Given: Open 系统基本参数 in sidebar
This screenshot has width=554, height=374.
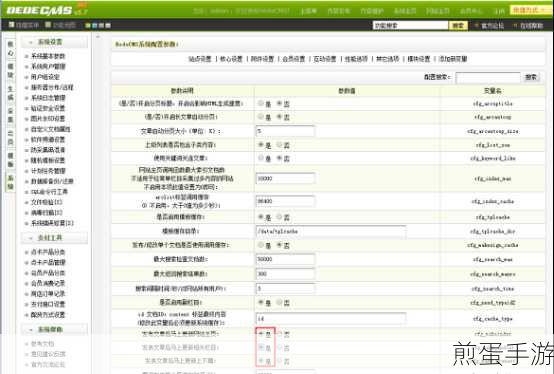Looking at the screenshot, I should (48, 56).
